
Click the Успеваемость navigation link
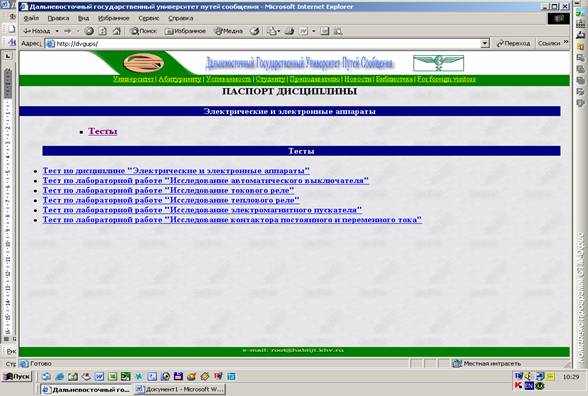(228, 79)
